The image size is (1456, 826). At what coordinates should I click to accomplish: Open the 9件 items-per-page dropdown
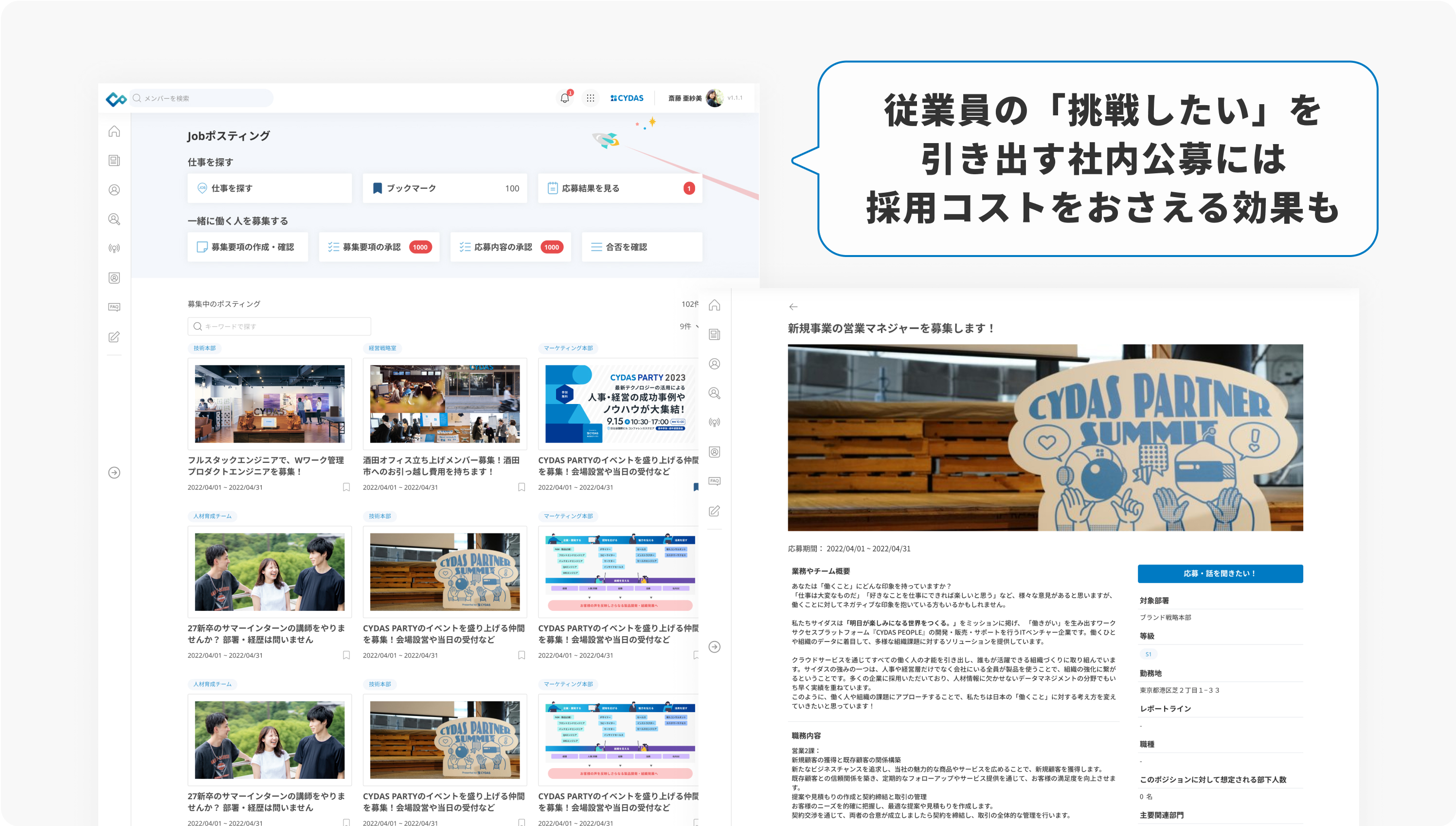[x=689, y=326]
